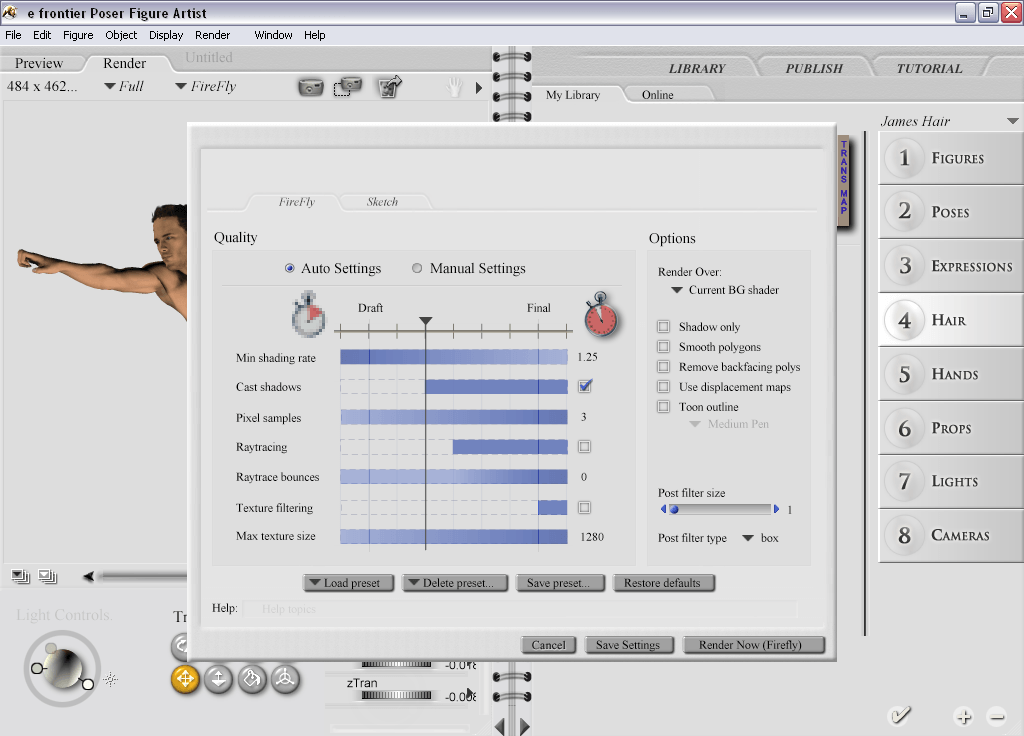This screenshot has height=736, width=1024.
Task: Open the Figures library category
Action: click(951, 158)
